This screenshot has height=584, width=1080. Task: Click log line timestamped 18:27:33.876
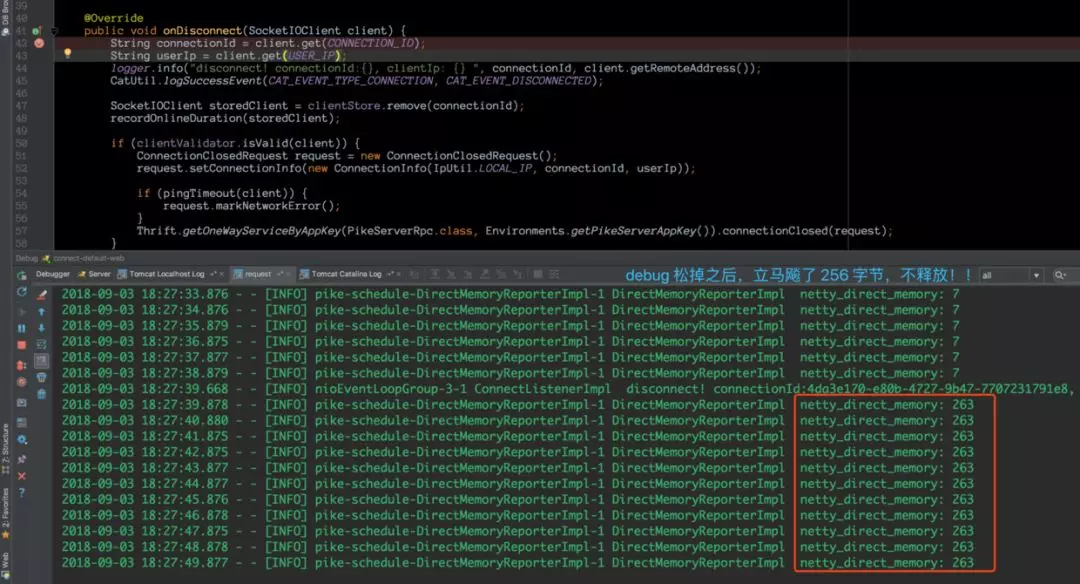510,295
